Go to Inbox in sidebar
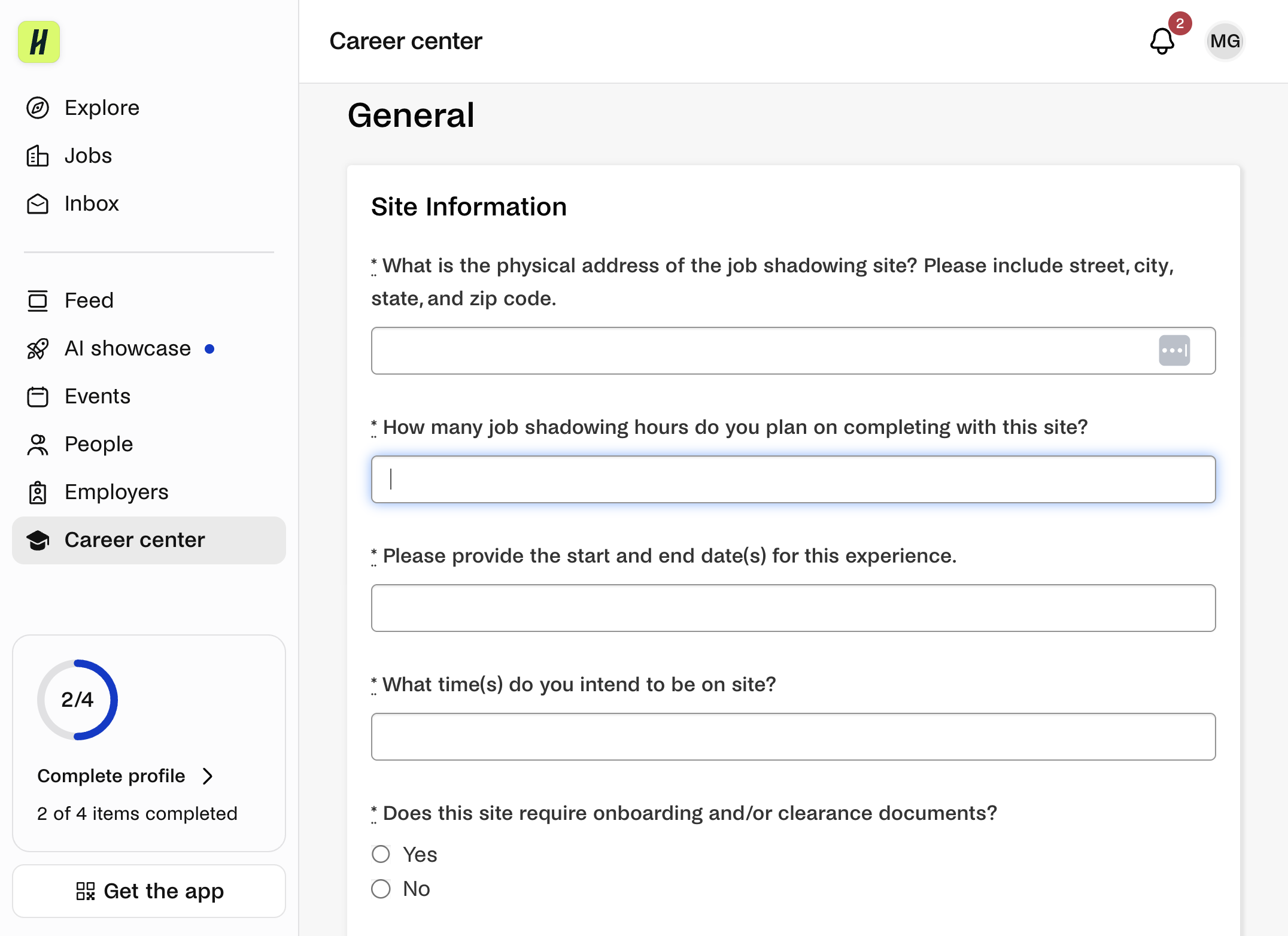1288x936 pixels. (x=149, y=203)
